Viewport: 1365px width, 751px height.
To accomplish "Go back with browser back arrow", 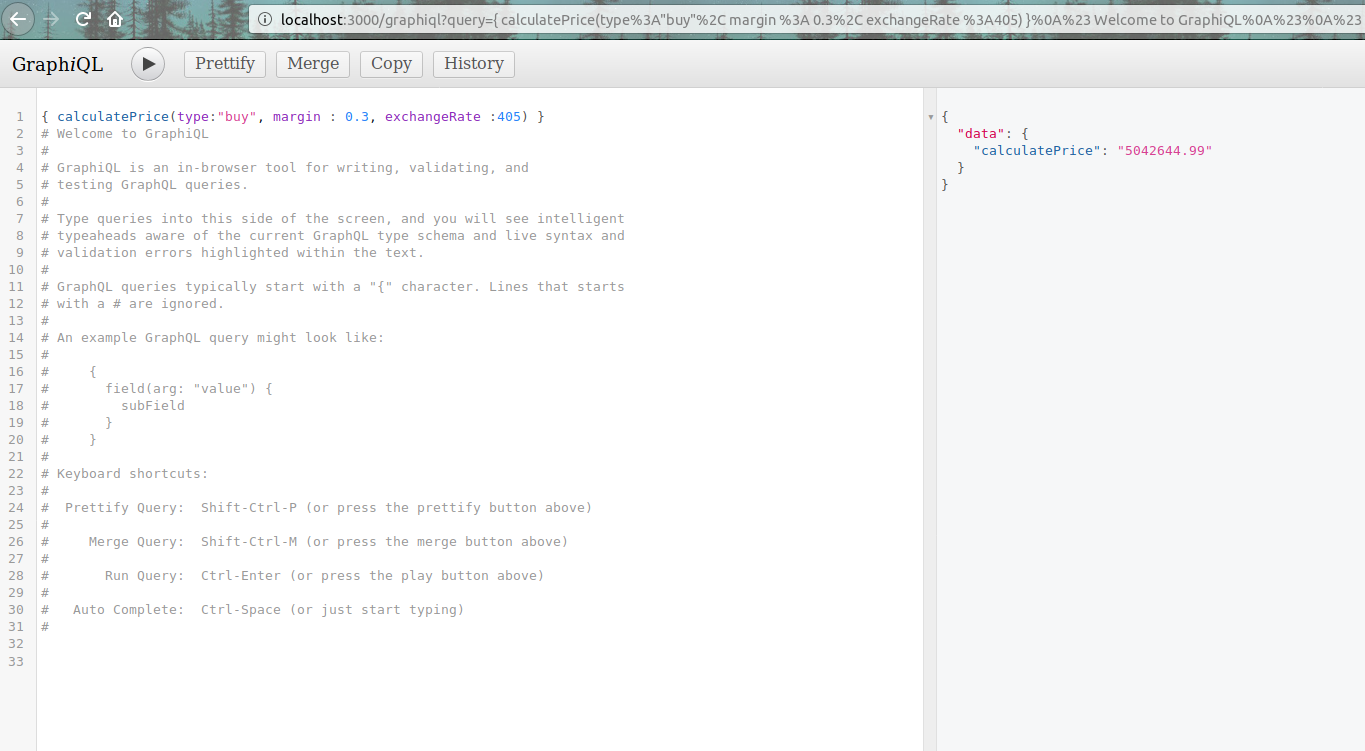I will coord(19,19).
